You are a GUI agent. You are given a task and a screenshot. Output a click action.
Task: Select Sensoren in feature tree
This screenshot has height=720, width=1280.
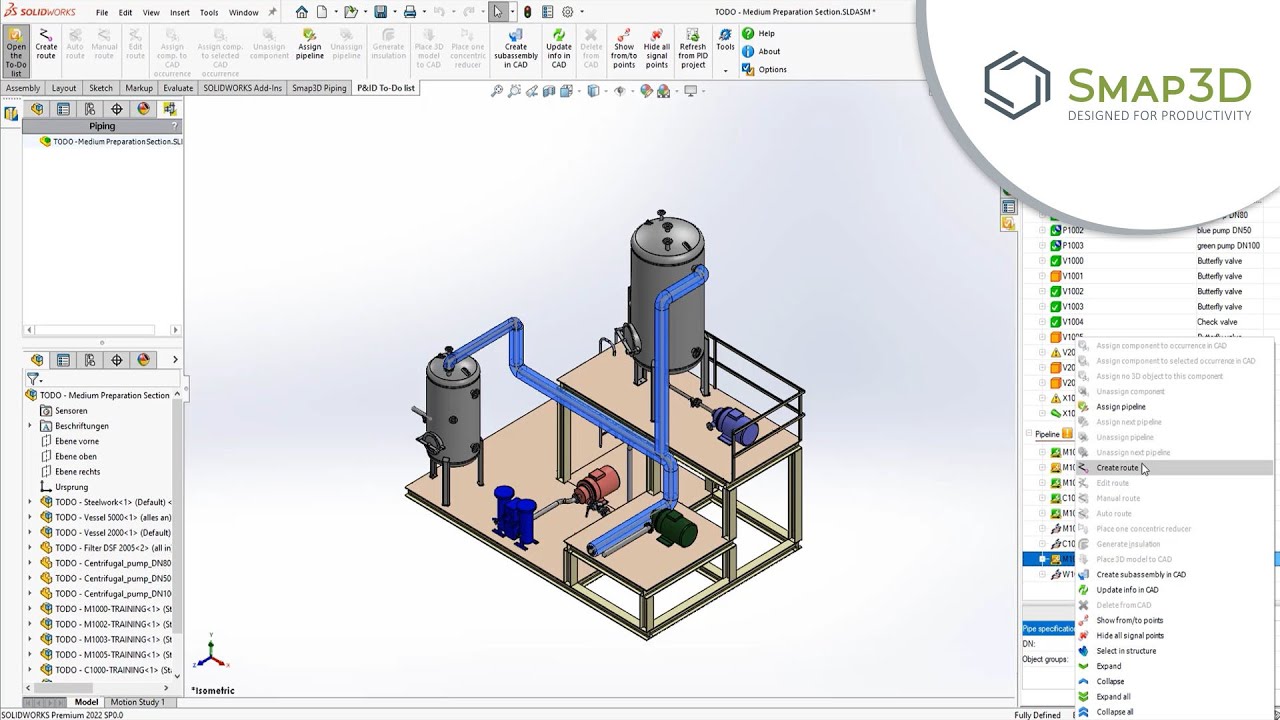coord(71,411)
